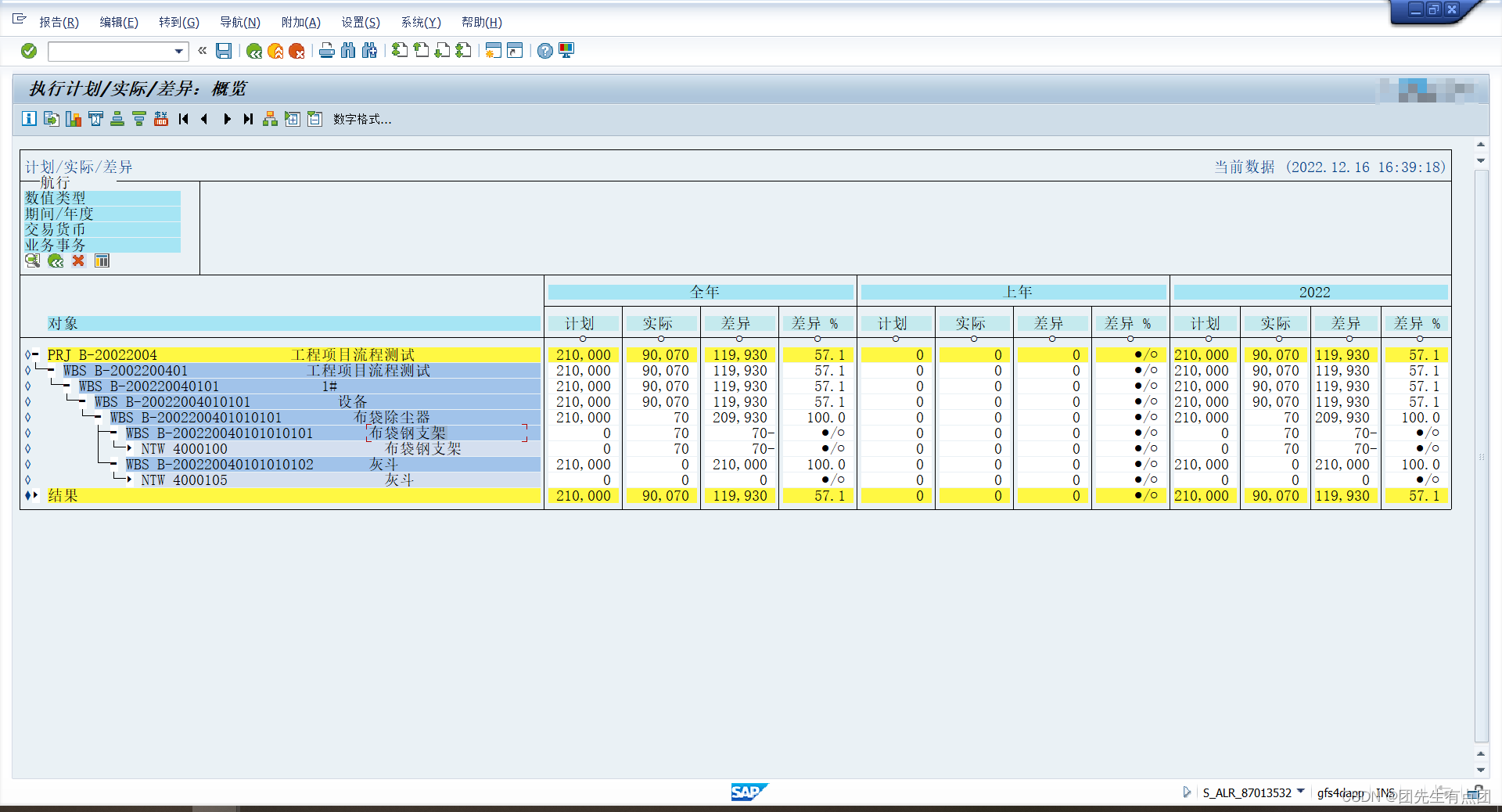Screen dimensions: 1502x812
Task: Open the 报告(R) menu
Action: pyautogui.click(x=59, y=22)
